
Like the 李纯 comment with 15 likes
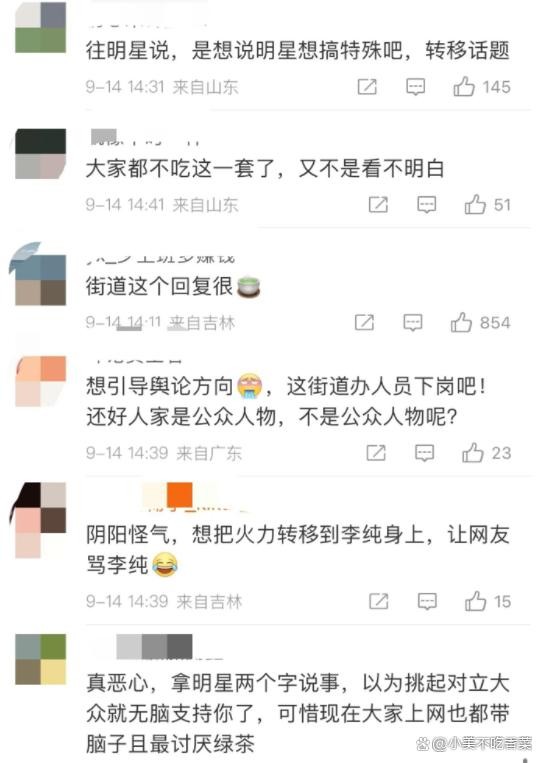[x=475, y=601]
